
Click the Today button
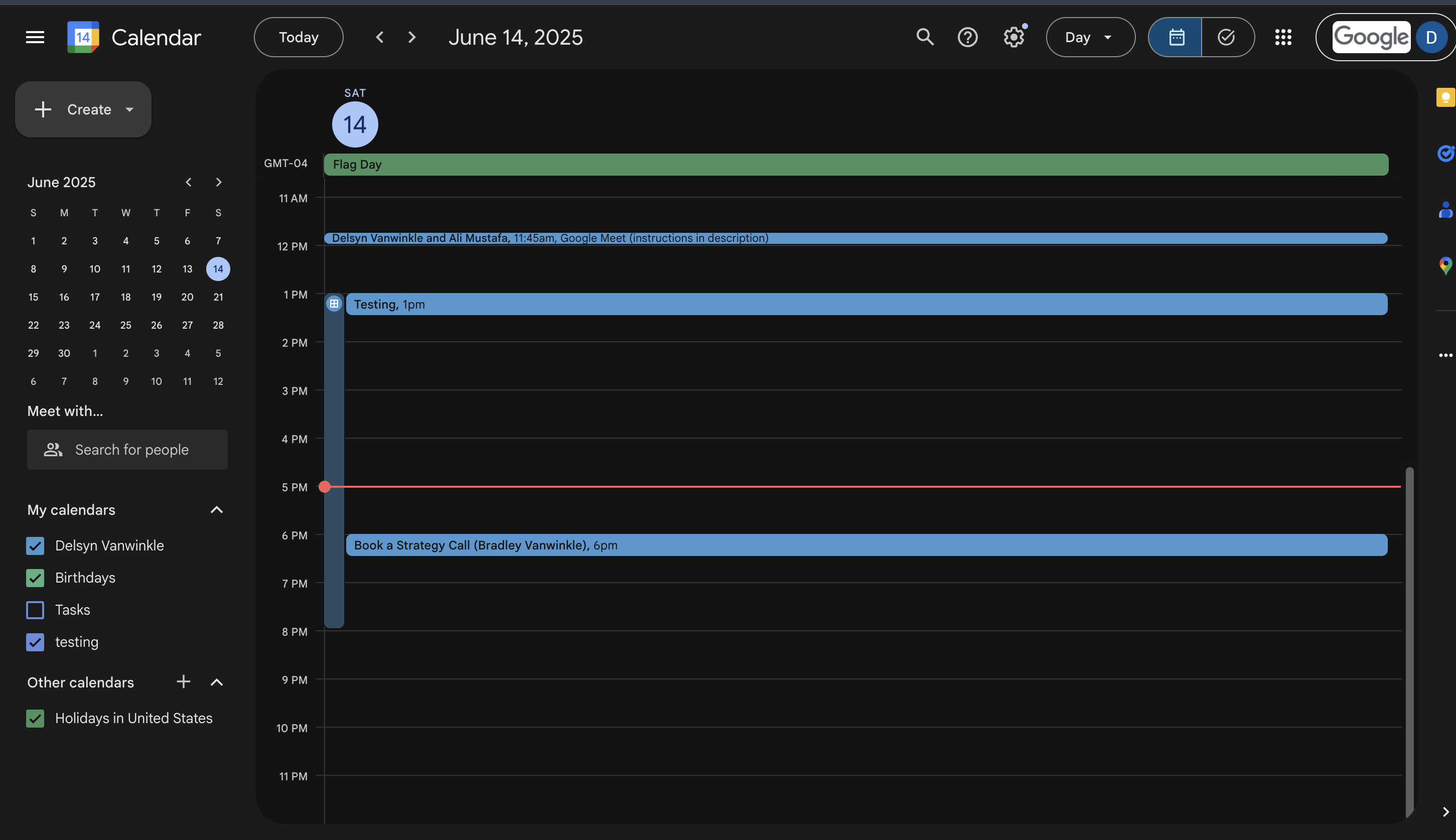(x=299, y=38)
